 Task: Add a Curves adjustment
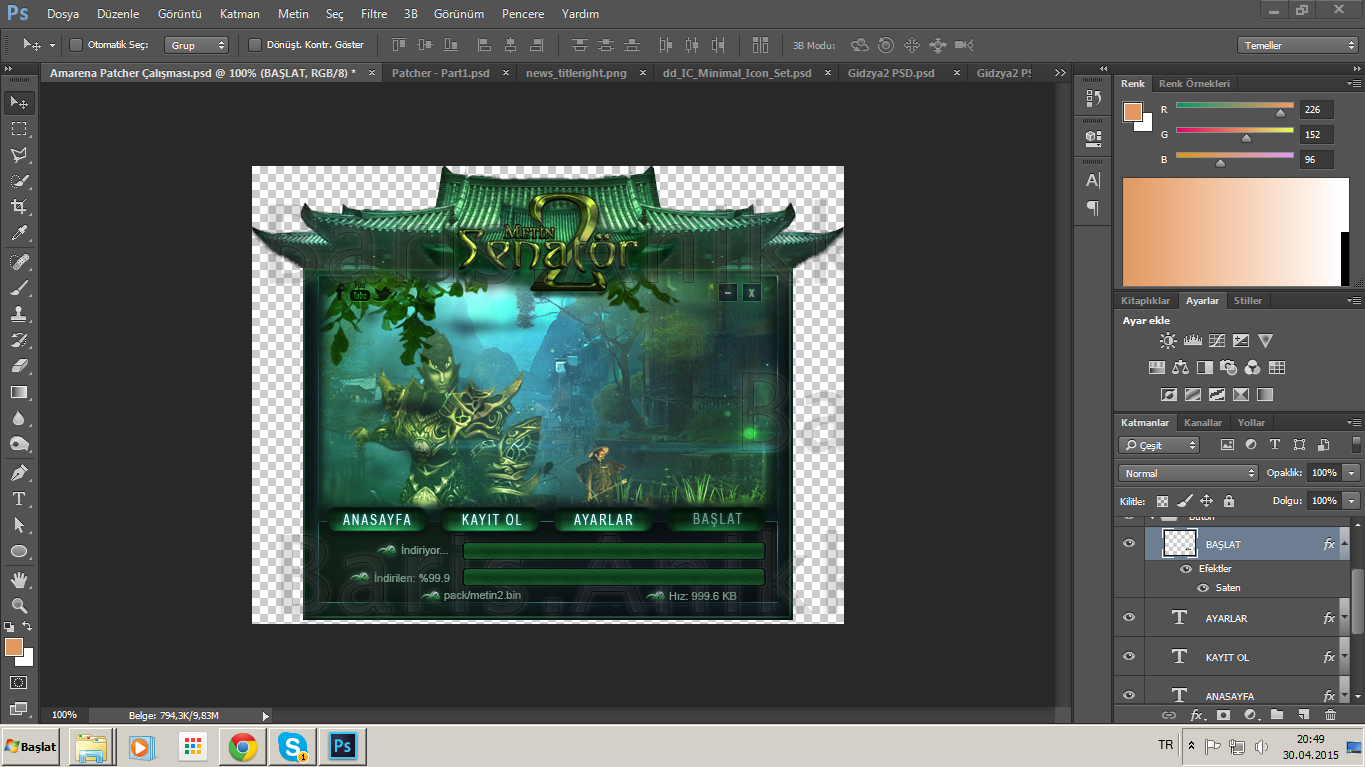click(1217, 341)
